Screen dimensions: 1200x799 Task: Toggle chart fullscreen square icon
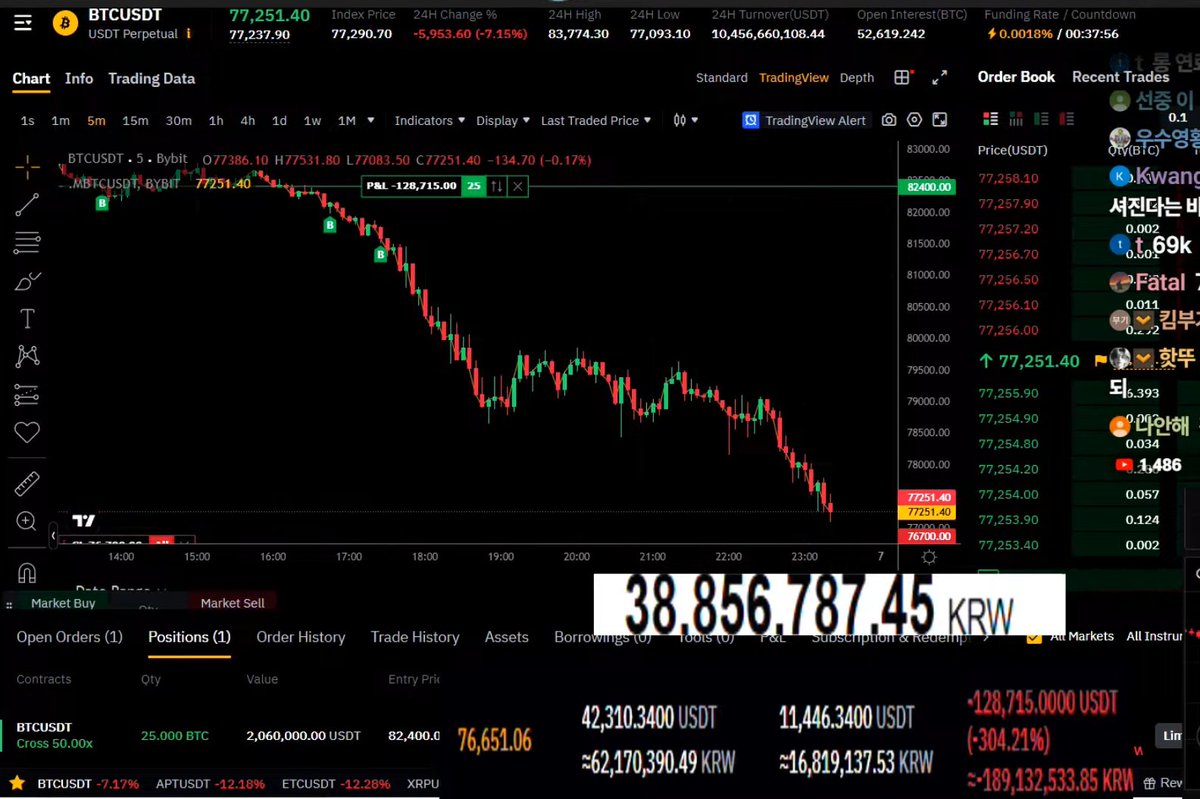[940, 120]
